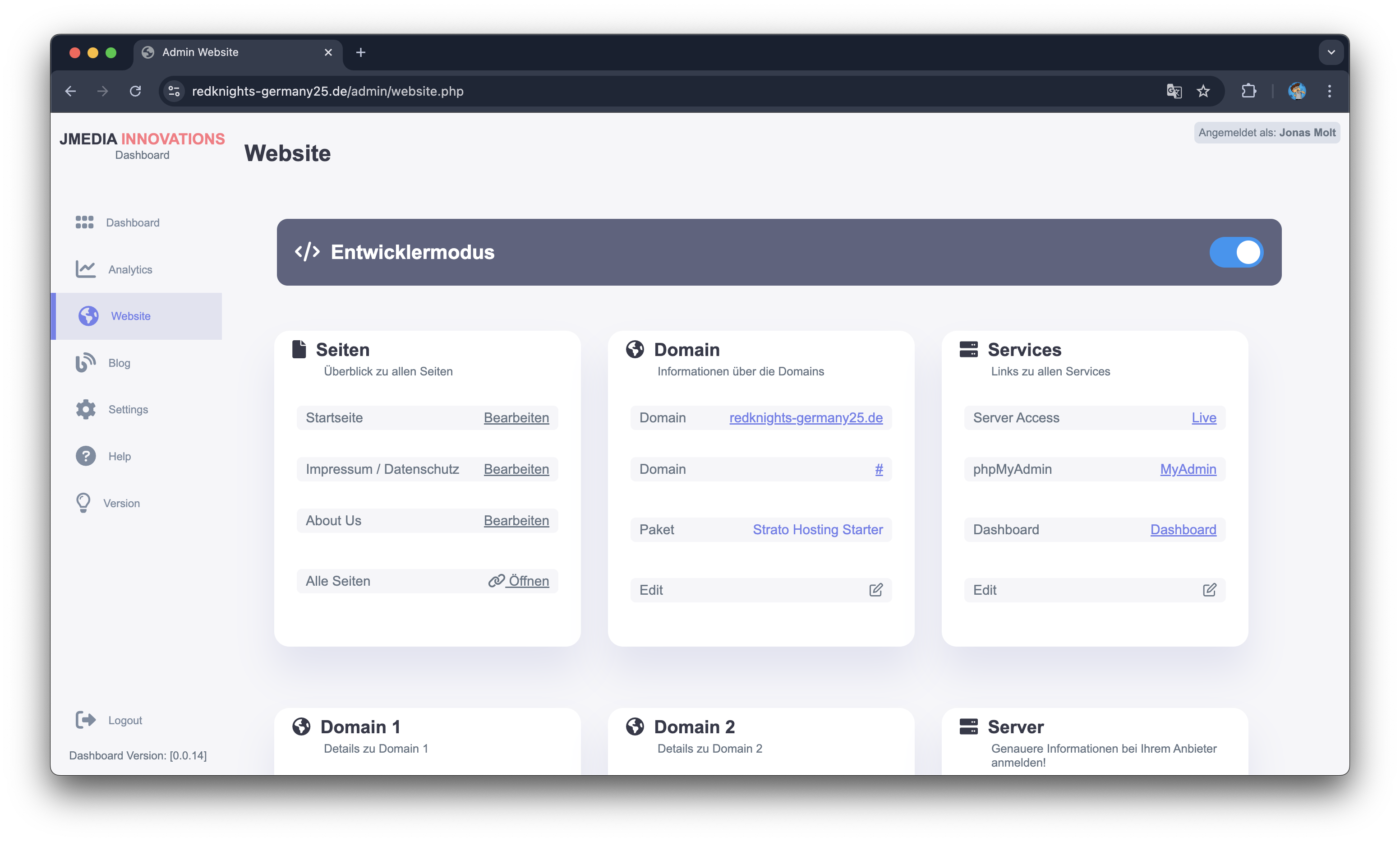The width and height of the screenshot is (1400, 842).
Task: Open the Live Server Access link
Action: 1204,417
